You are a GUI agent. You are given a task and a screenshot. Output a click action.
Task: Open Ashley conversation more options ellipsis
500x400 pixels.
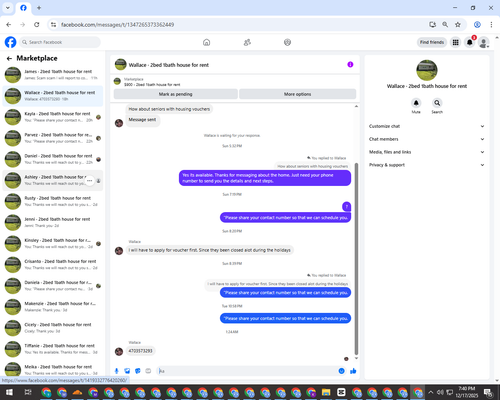point(89,180)
